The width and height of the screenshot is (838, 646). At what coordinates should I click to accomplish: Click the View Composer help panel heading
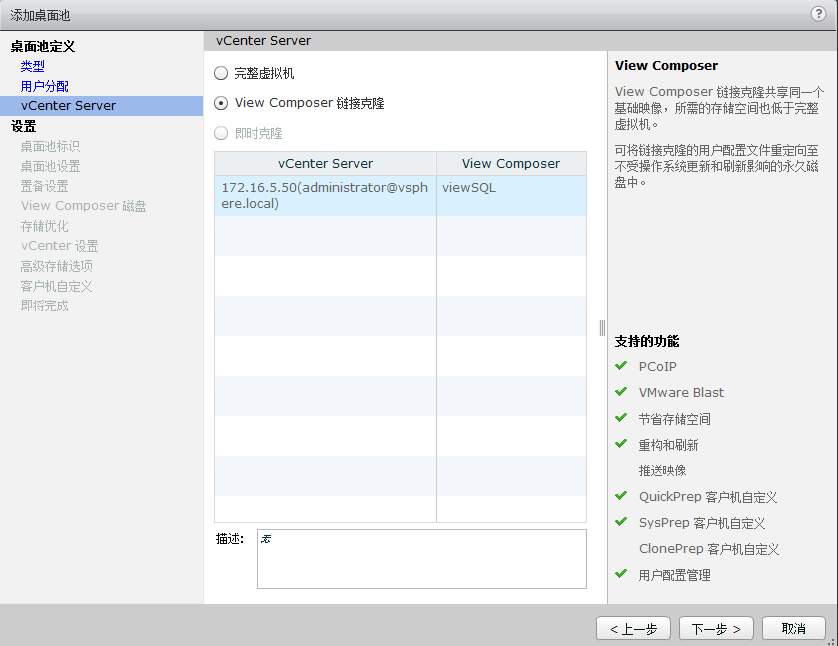click(x=666, y=66)
